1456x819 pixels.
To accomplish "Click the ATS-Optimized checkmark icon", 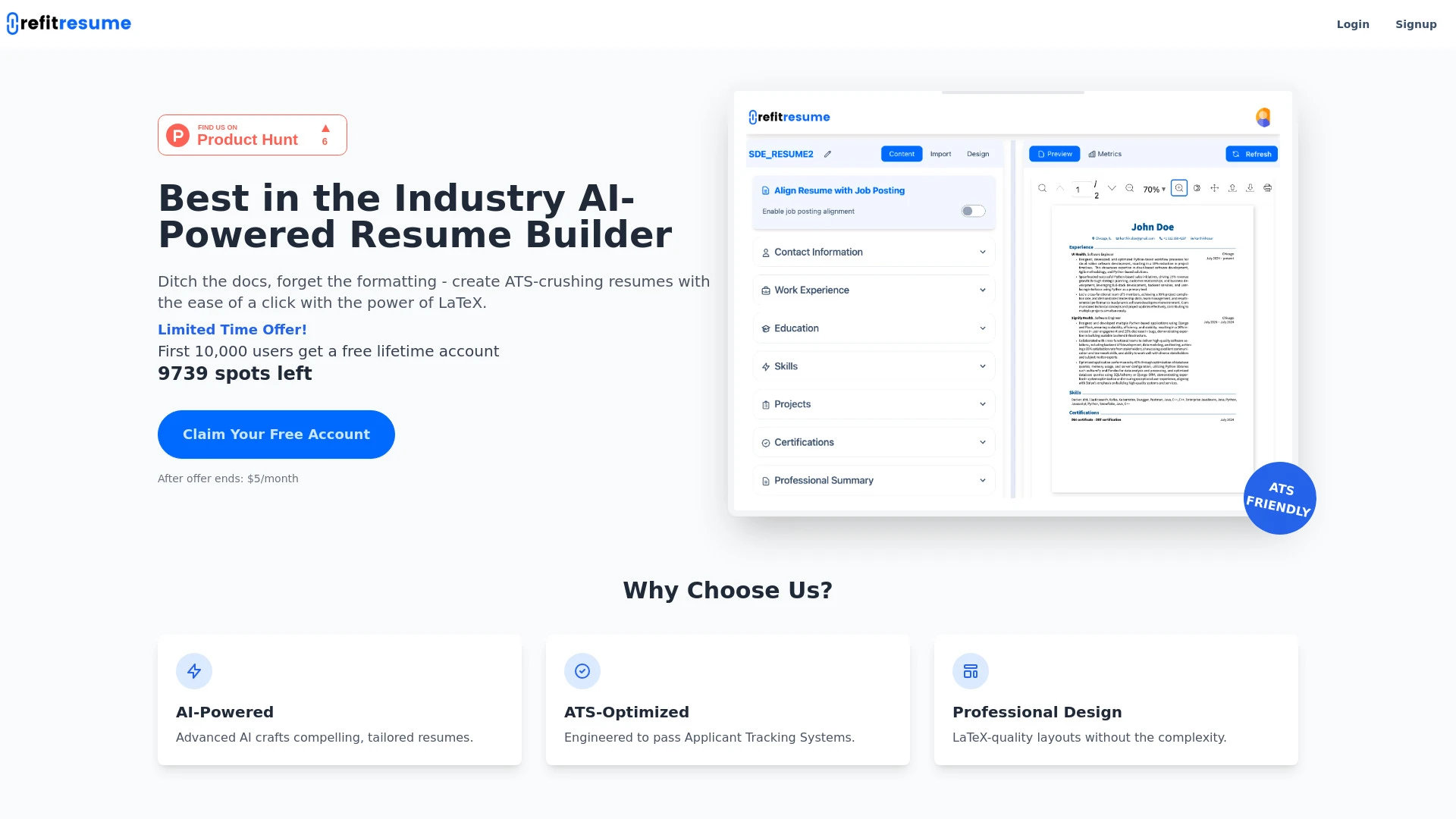I will (582, 671).
